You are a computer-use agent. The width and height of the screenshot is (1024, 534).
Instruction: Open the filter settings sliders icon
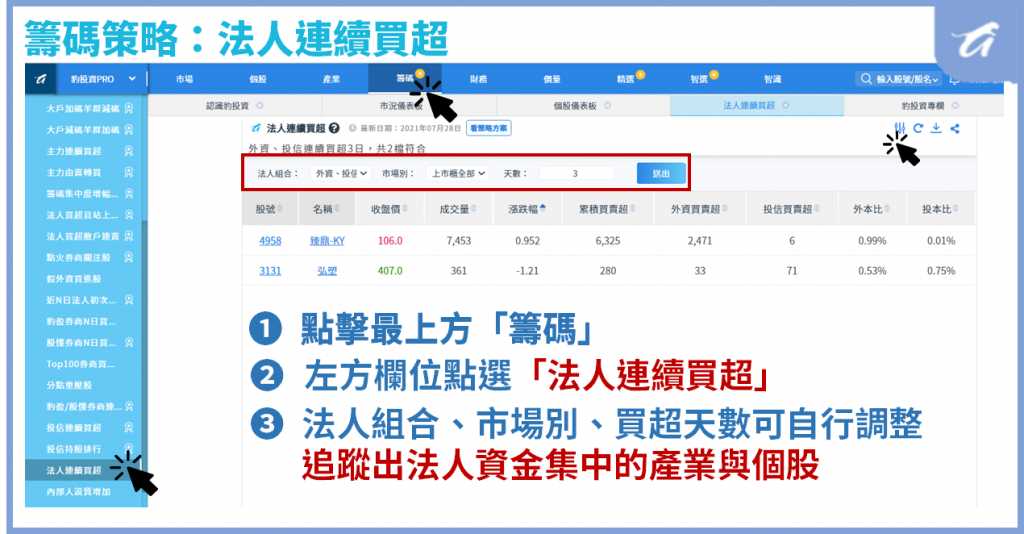[900, 128]
